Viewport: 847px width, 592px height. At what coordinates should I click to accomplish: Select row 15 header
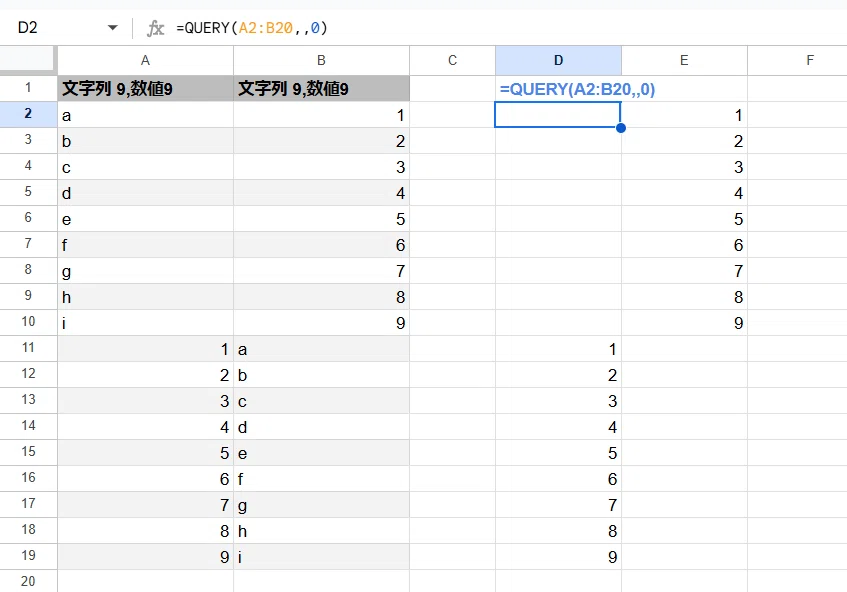[28, 452]
